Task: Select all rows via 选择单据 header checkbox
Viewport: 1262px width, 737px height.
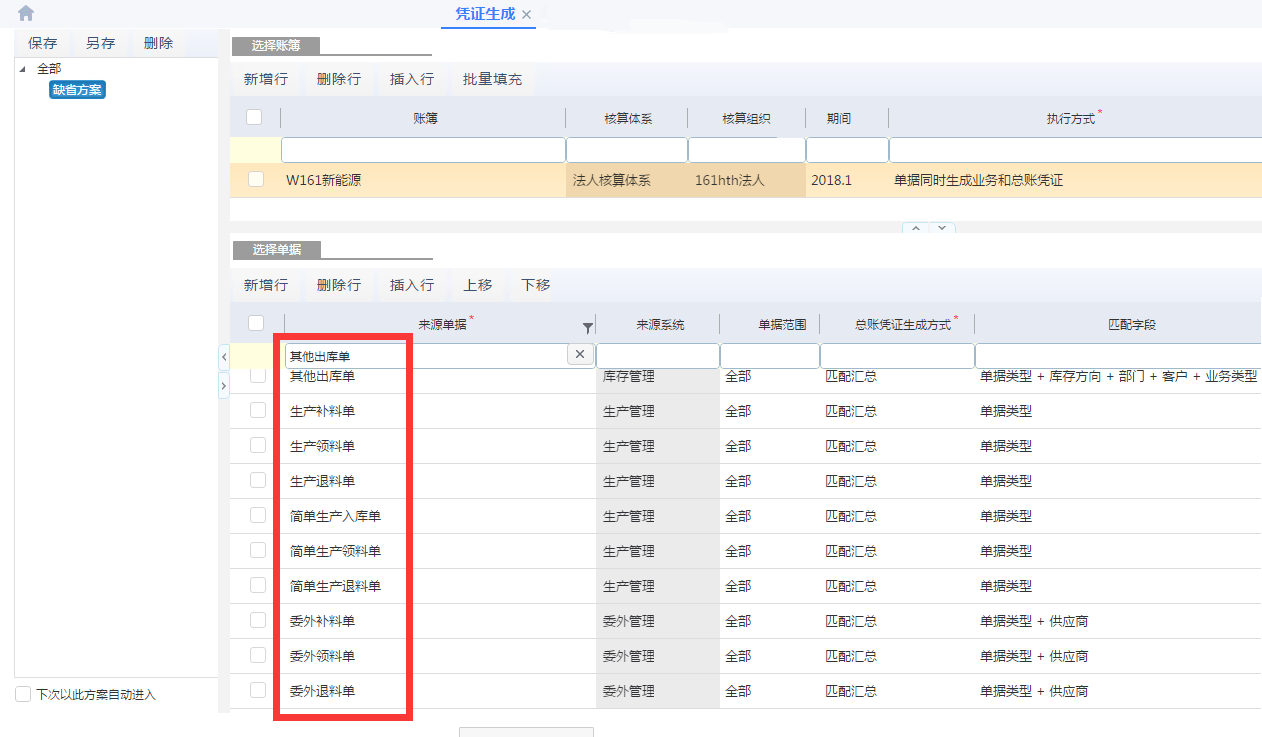Action: tap(256, 323)
